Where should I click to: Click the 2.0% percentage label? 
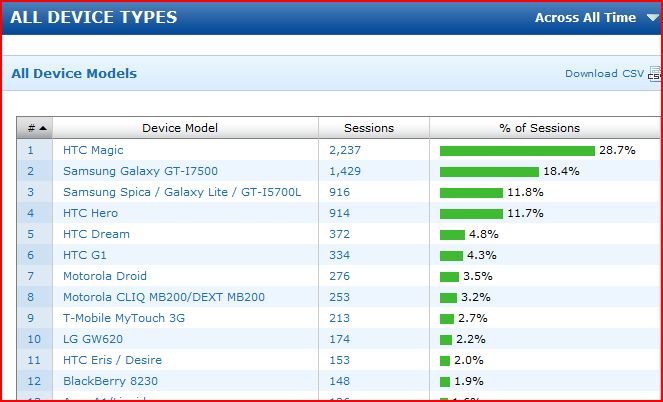pos(469,360)
